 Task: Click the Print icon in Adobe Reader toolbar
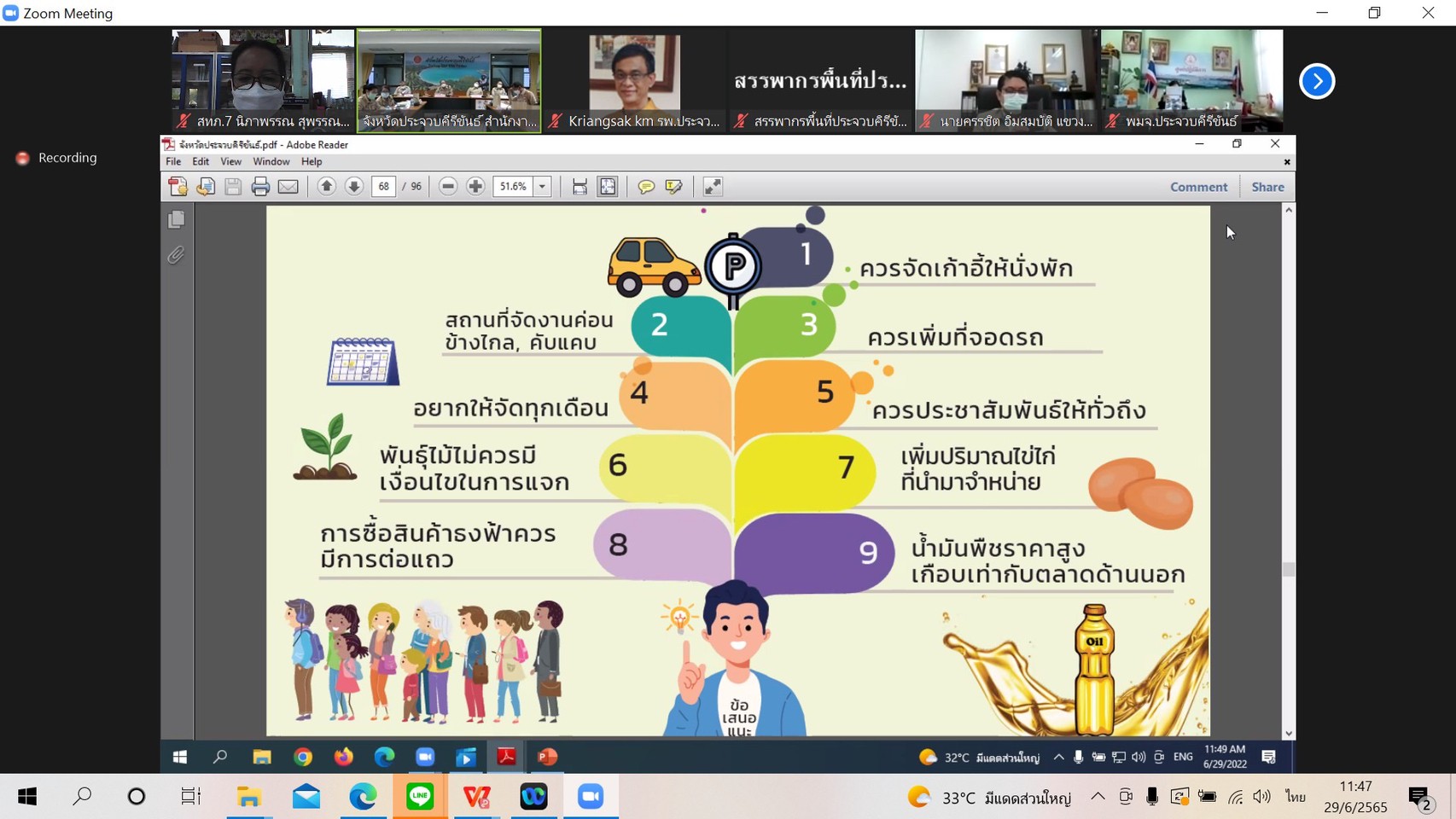pyautogui.click(x=260, y=187)
